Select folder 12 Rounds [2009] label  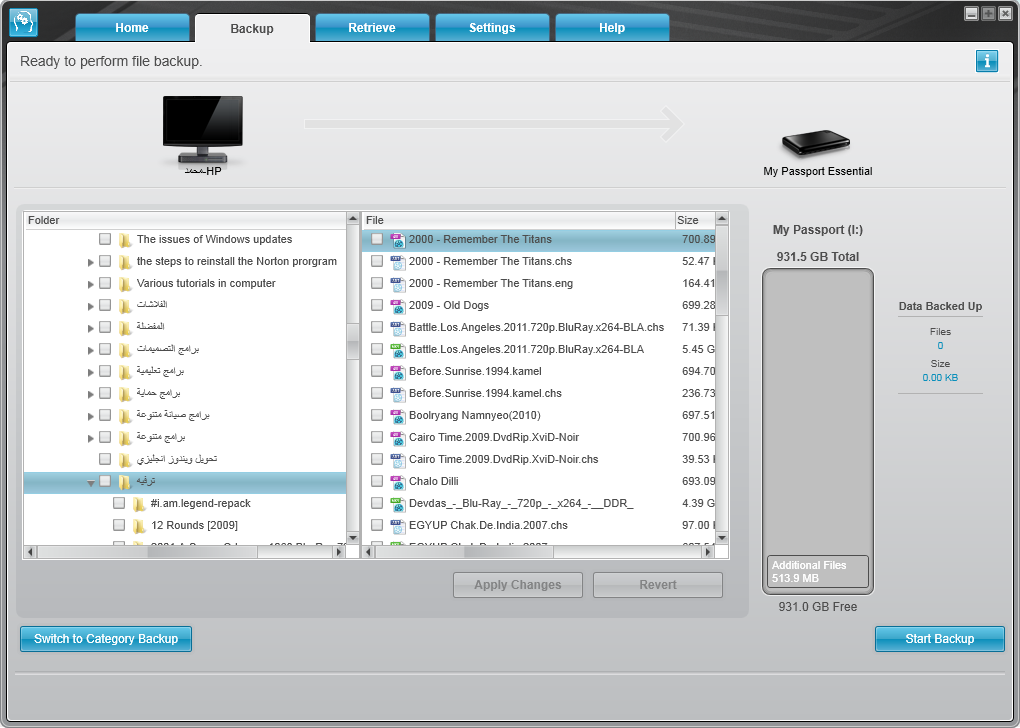click(195, 525)
